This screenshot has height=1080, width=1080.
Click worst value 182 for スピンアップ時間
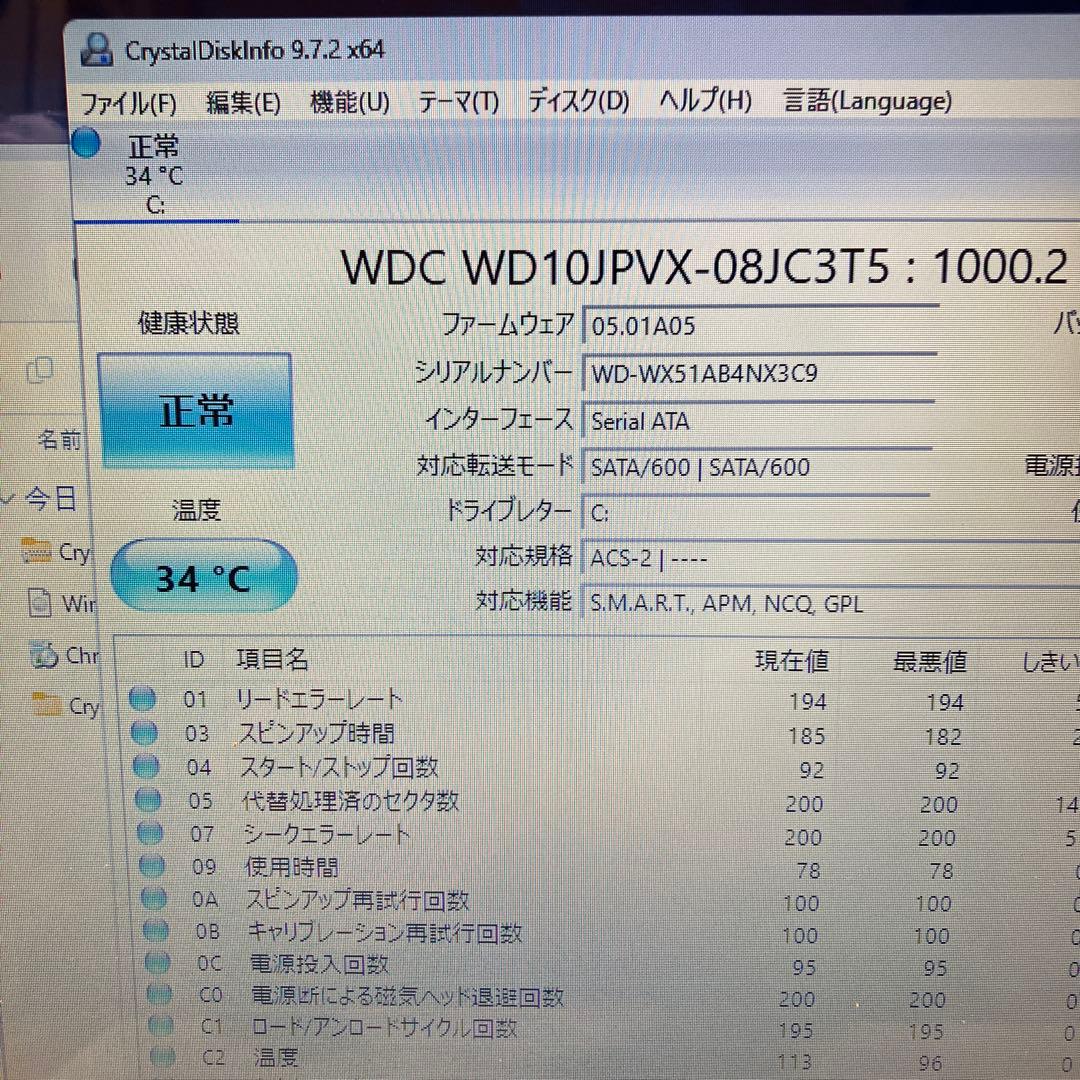(x=943, y=736)
